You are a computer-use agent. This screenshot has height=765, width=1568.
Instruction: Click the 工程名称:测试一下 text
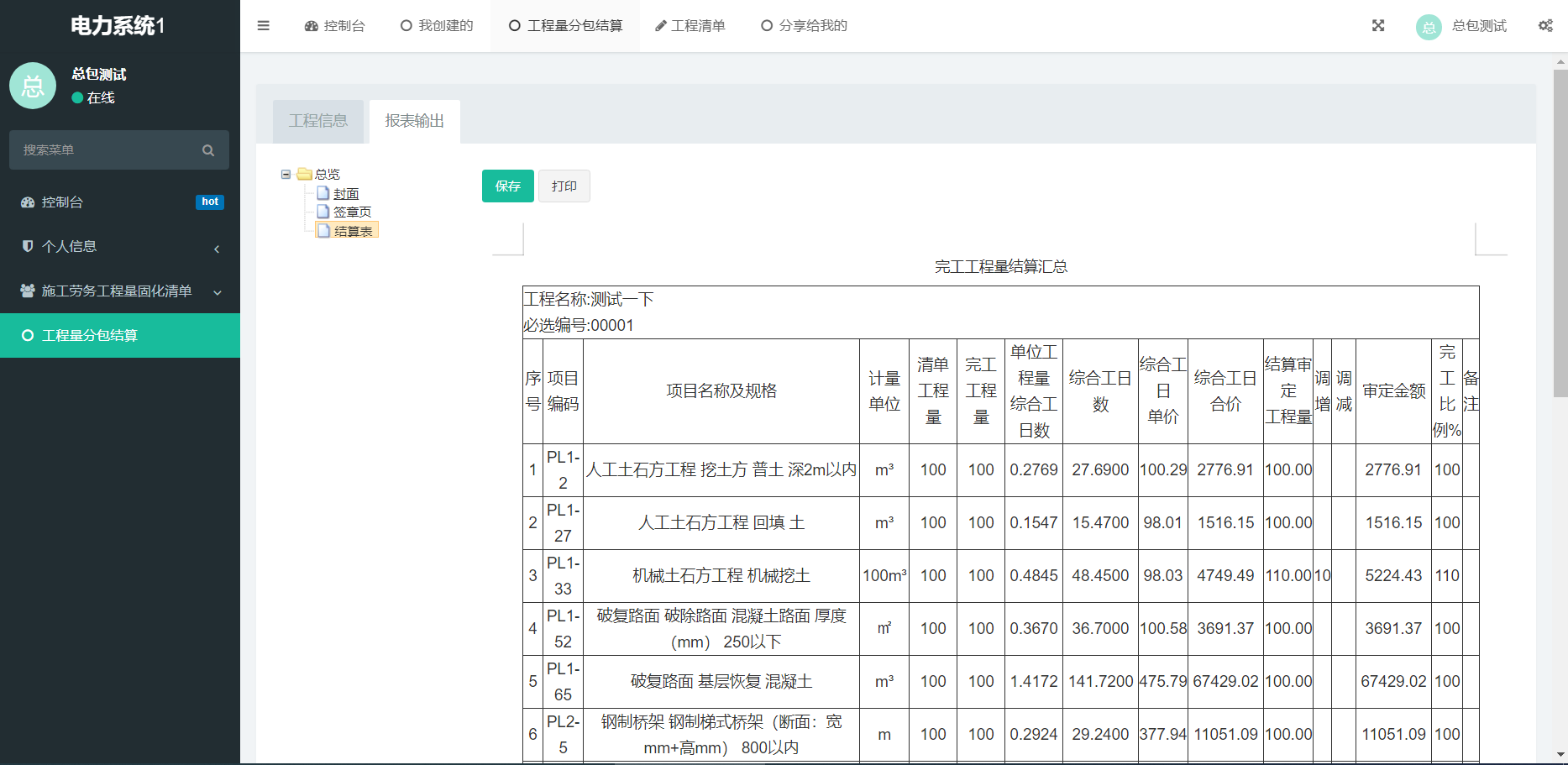click(589, 300)
